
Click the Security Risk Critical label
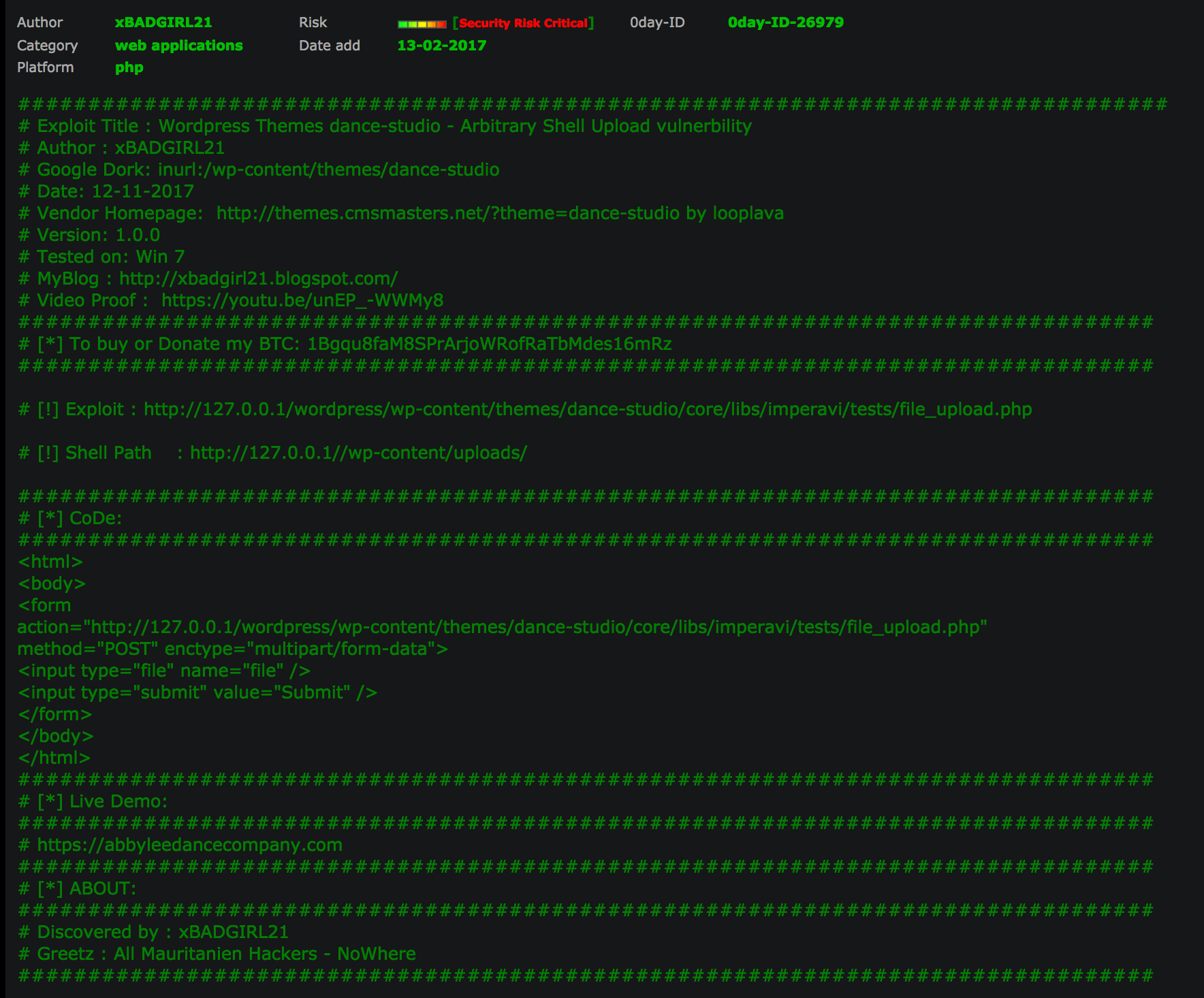pos(523,23)
